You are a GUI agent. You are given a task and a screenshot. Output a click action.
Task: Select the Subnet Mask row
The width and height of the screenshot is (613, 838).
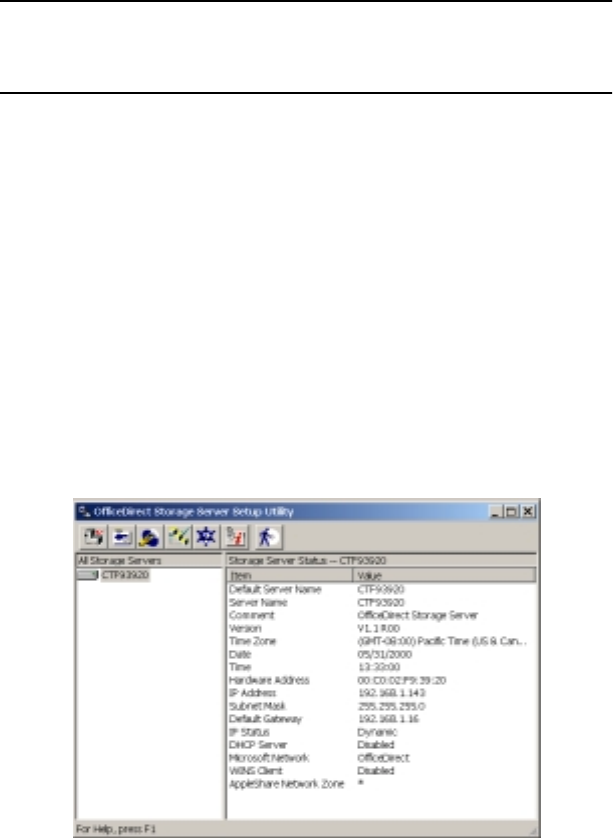tap(382, 706)
